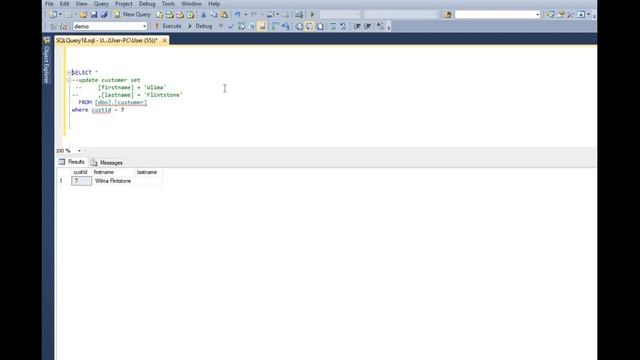Image resolution: width=640 pixels, height=360 pixels.
Task: Place cursor on the where custId = 7 line
Action: [98, 110]
